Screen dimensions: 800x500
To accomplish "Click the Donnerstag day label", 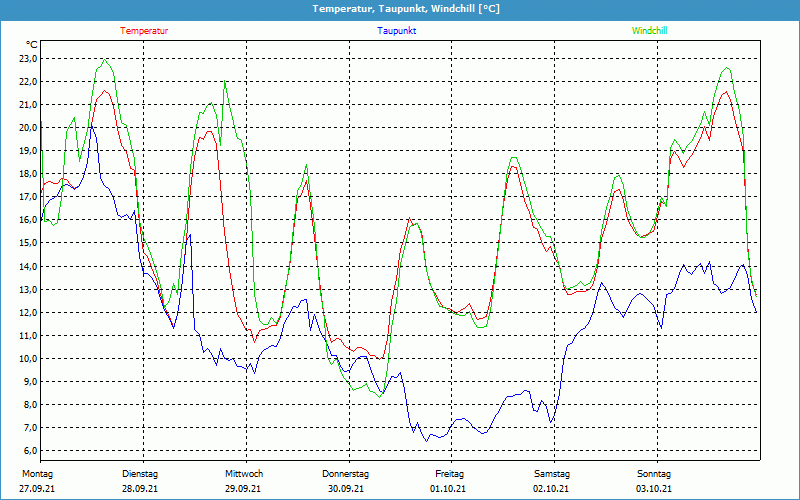I will (345, 474).
